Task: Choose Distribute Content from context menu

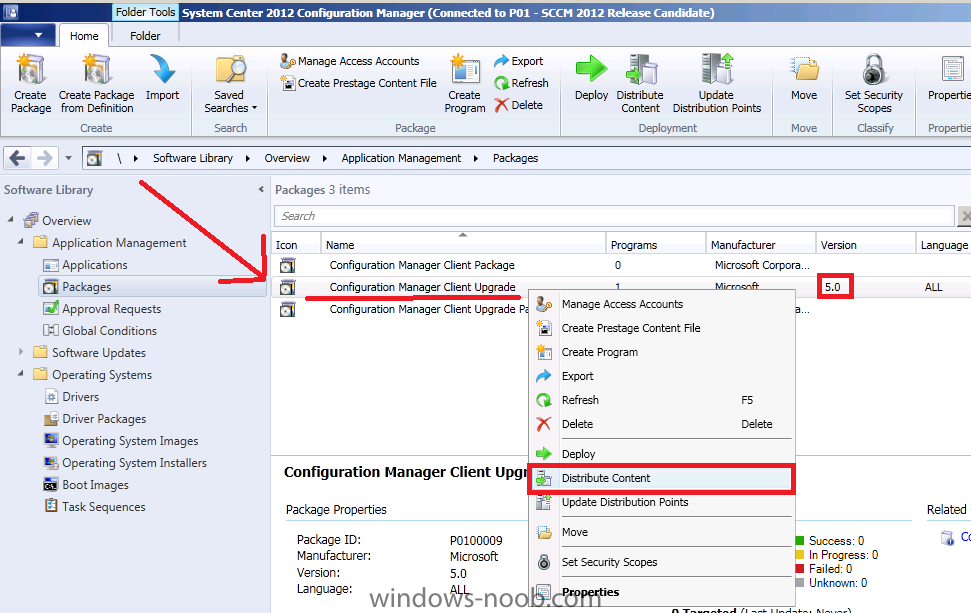Action: click(x=661, y=478)
